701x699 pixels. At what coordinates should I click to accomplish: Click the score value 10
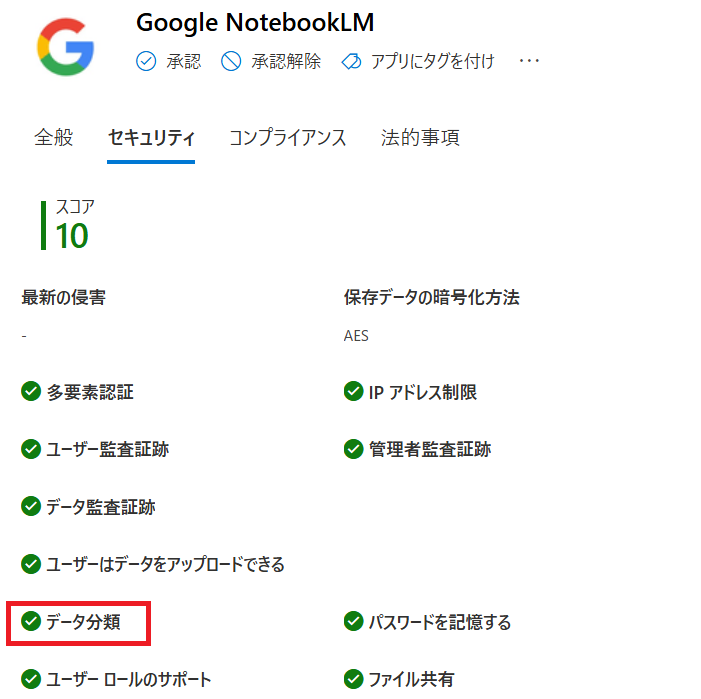pos(72,235)
